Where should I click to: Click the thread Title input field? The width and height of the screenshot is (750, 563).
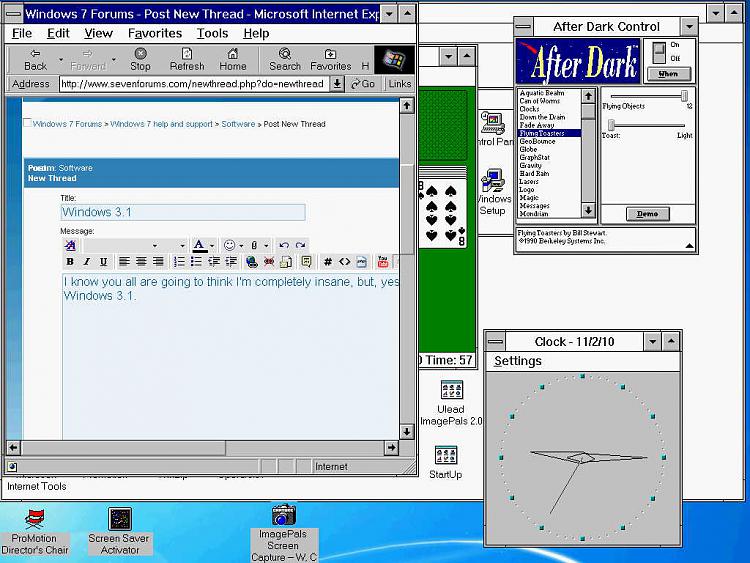183,212
